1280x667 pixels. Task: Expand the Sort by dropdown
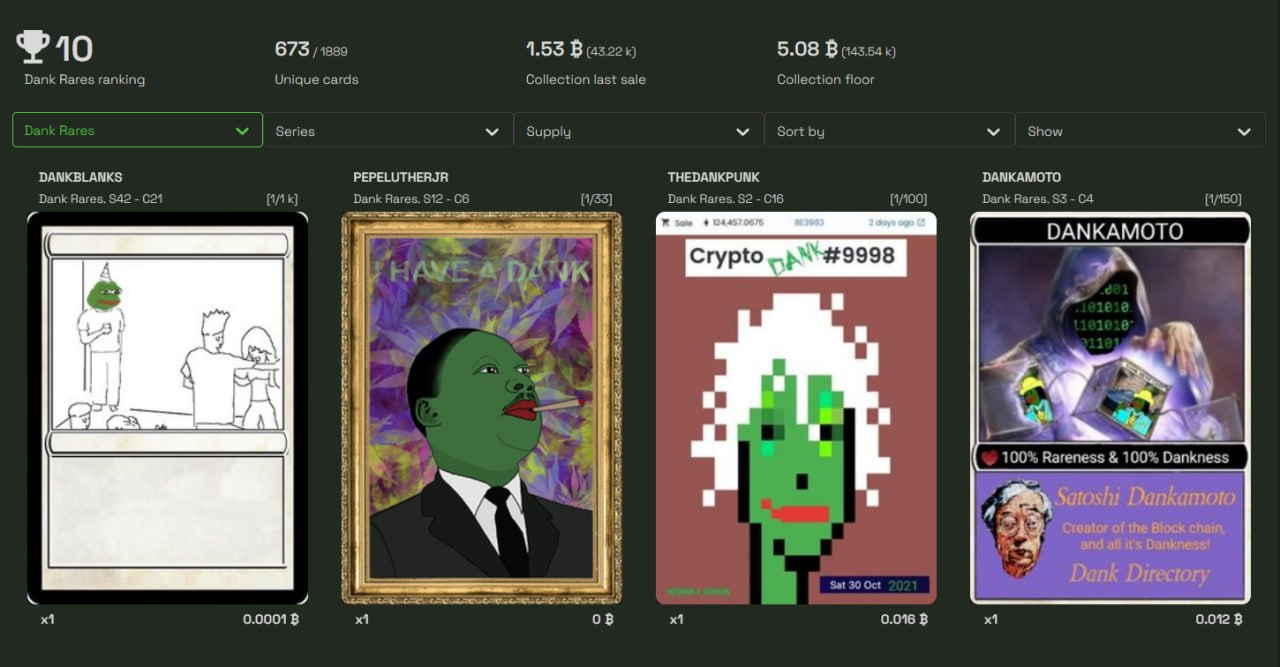coord(889,131)
